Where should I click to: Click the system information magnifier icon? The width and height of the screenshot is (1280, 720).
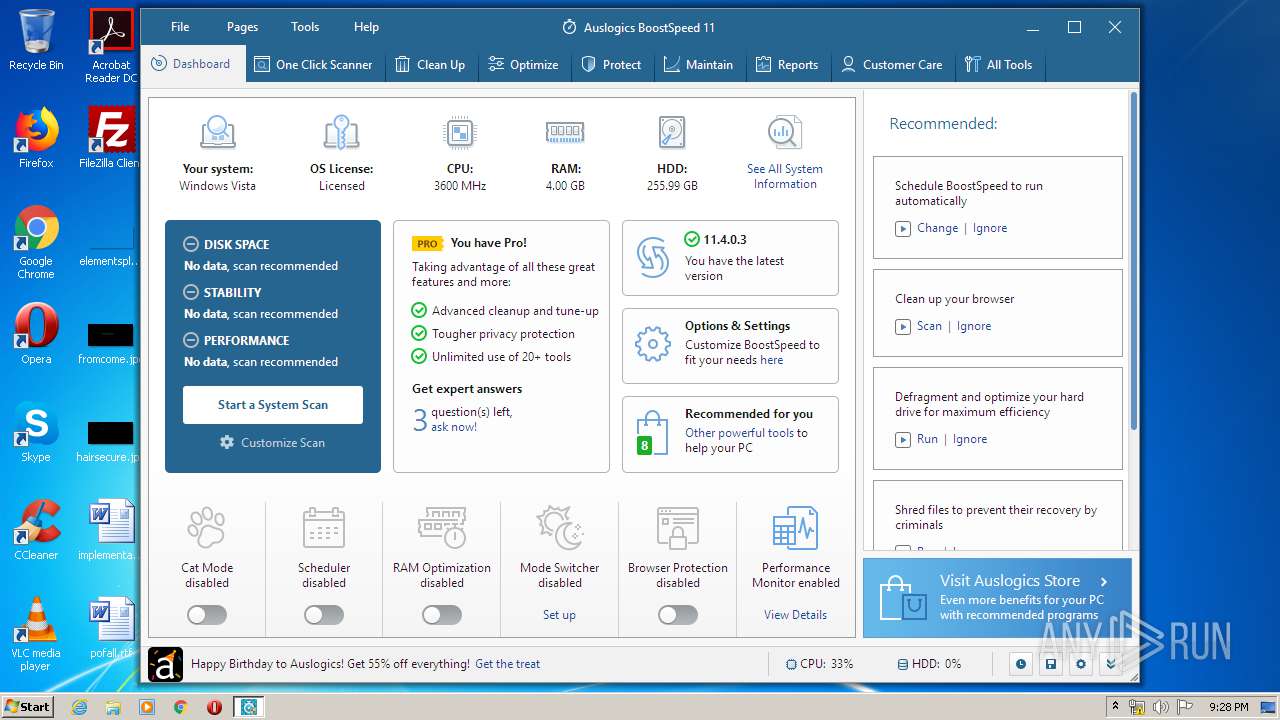point(785,133)
